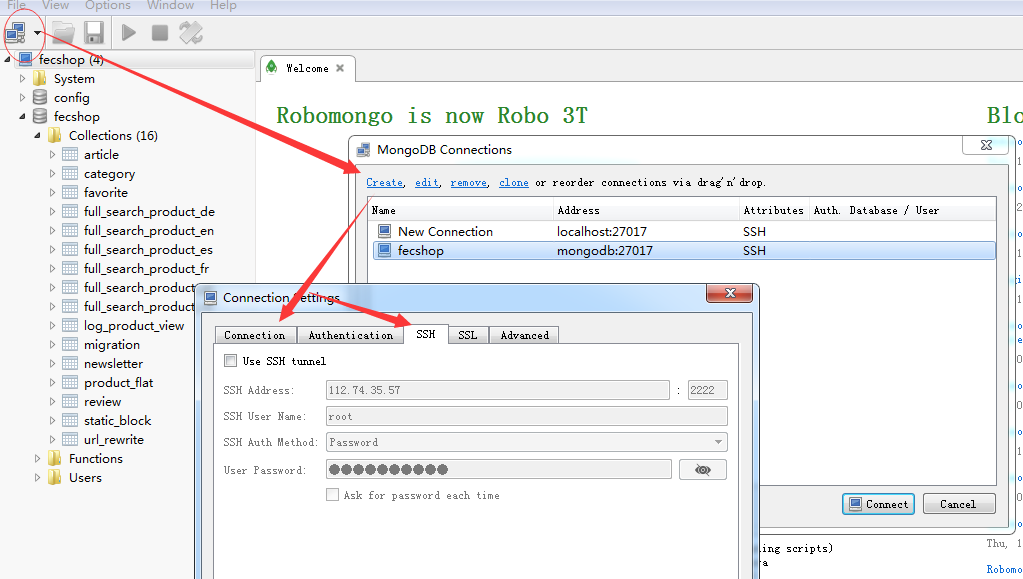1023x579 pixels.
Task: Click the edit connection link
Action: 427,183
